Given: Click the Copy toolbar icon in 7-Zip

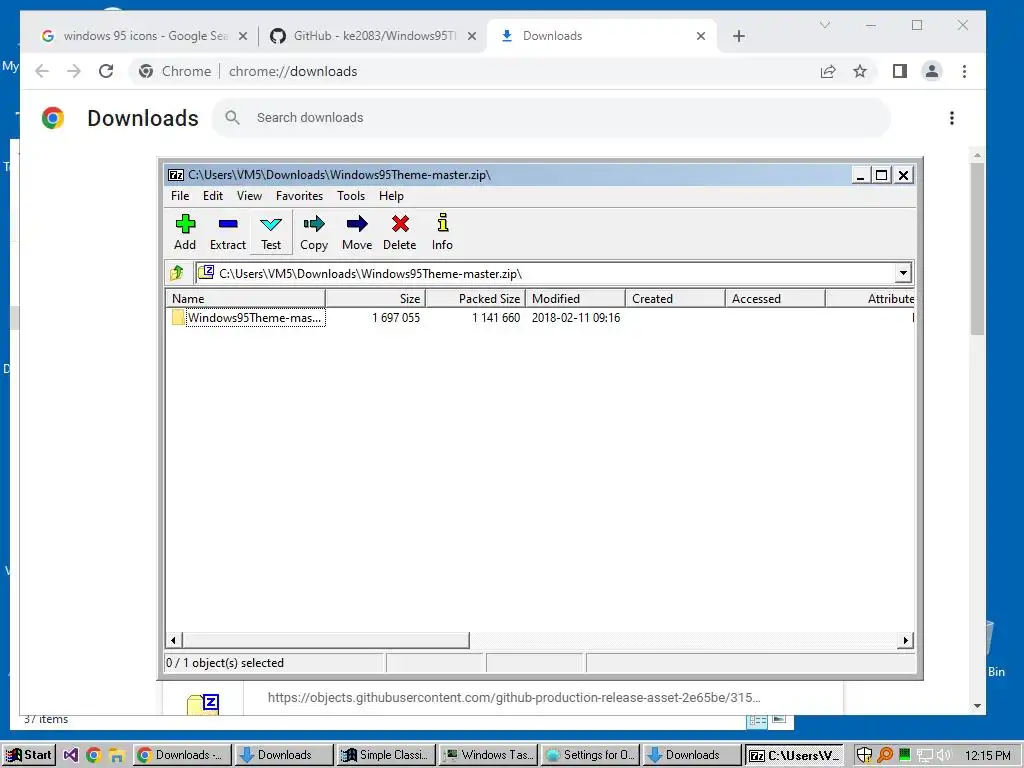Looking at the screenshot, I should [x=314, y=224].
